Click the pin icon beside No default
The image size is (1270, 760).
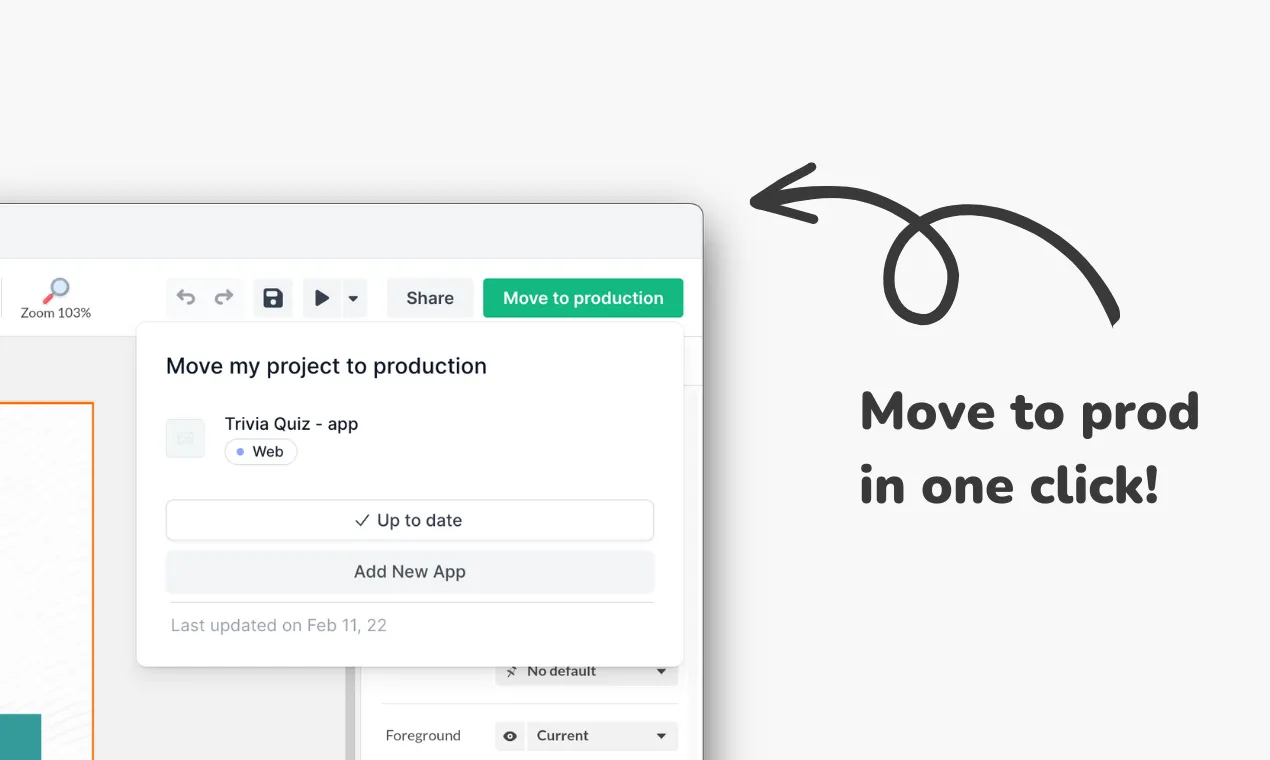(x=512, y=672)
